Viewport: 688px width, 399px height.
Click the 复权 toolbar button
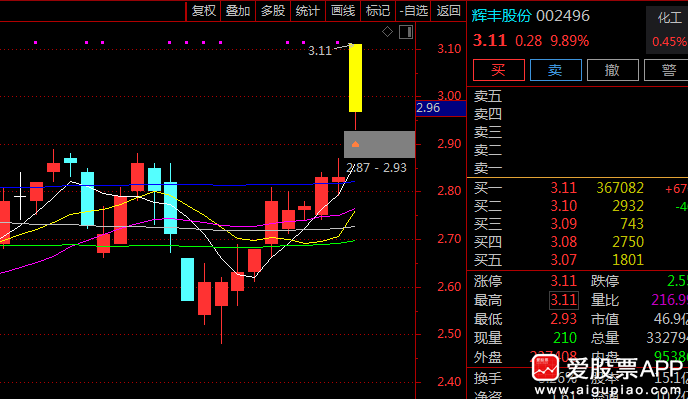pos(204,11)
